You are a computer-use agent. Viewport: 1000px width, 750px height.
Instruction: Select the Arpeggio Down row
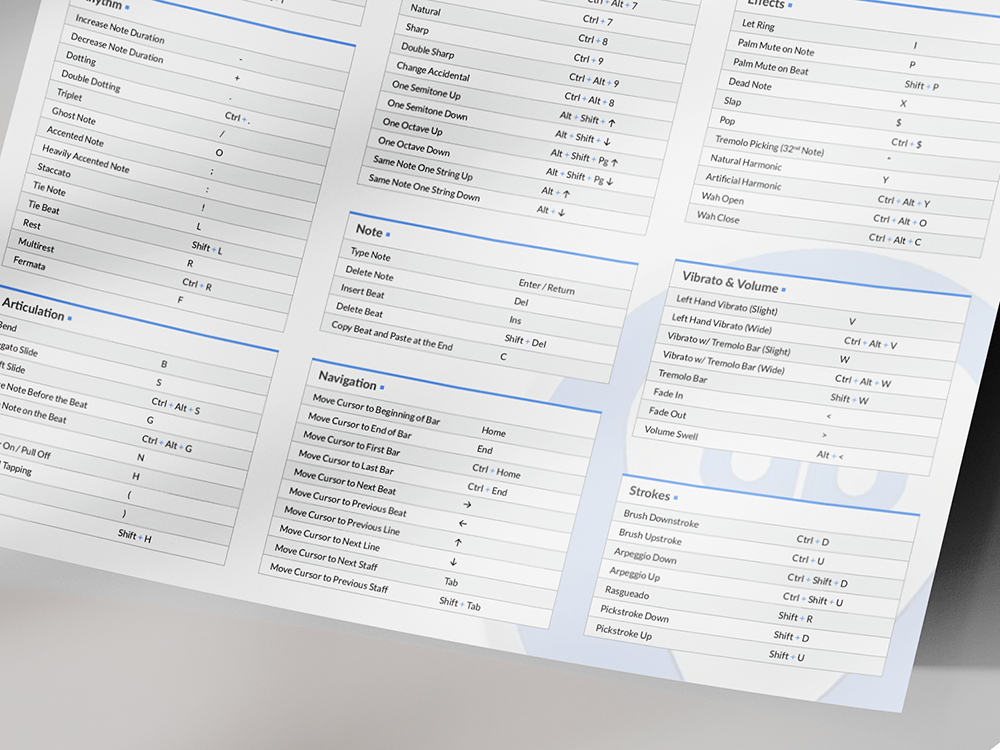645,556
